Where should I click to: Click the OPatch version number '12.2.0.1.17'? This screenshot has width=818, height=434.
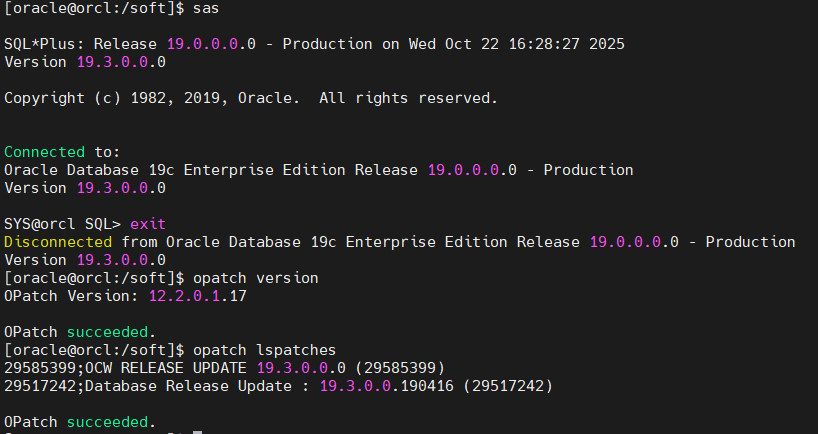coord(198,296)
